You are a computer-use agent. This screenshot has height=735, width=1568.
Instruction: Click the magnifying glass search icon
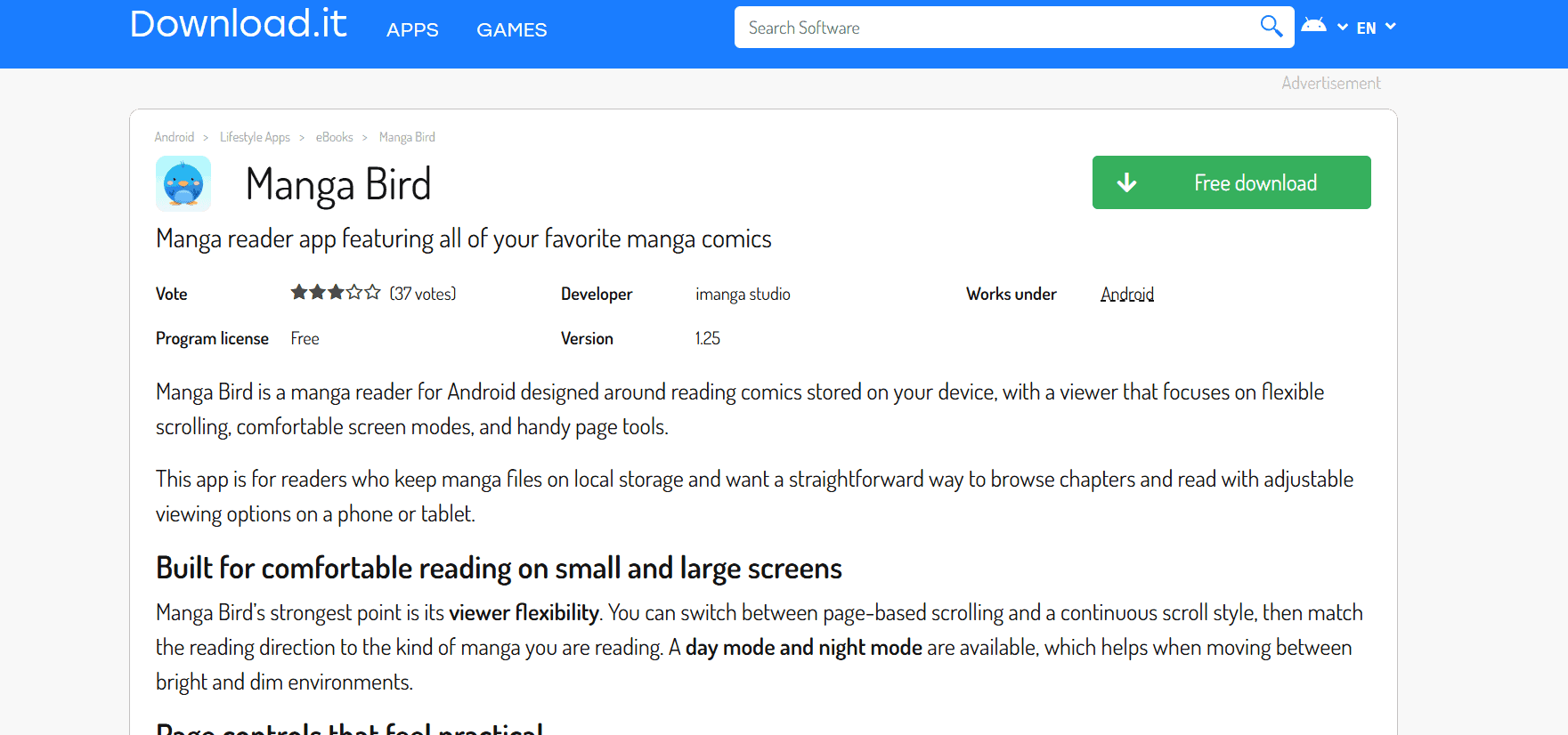coord(1271,27)
